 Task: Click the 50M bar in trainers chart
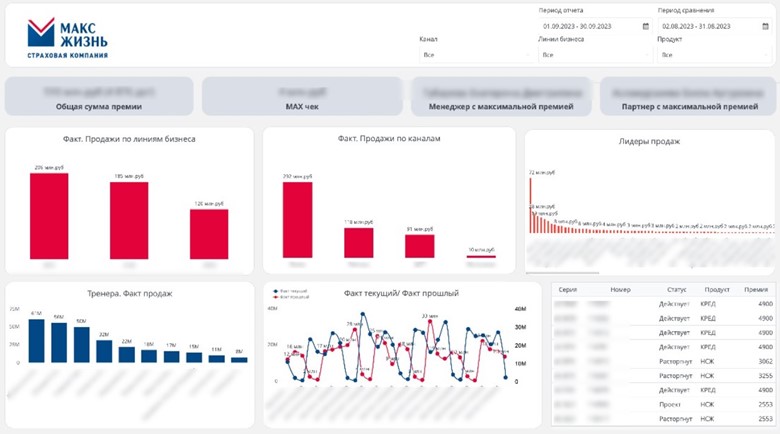click(82, 344)
